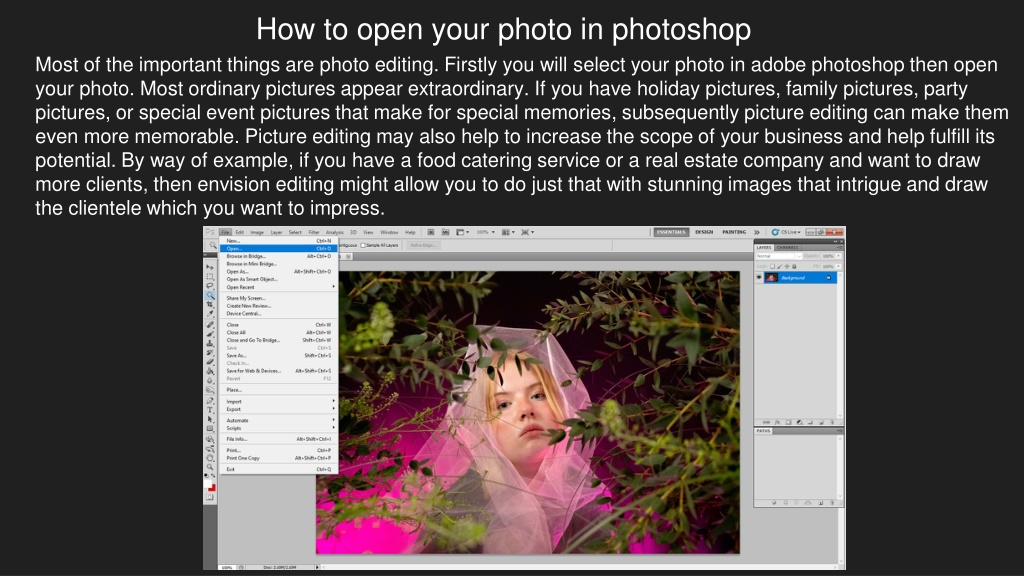Click the Layers opacity value field

click(x=828, y=256)
